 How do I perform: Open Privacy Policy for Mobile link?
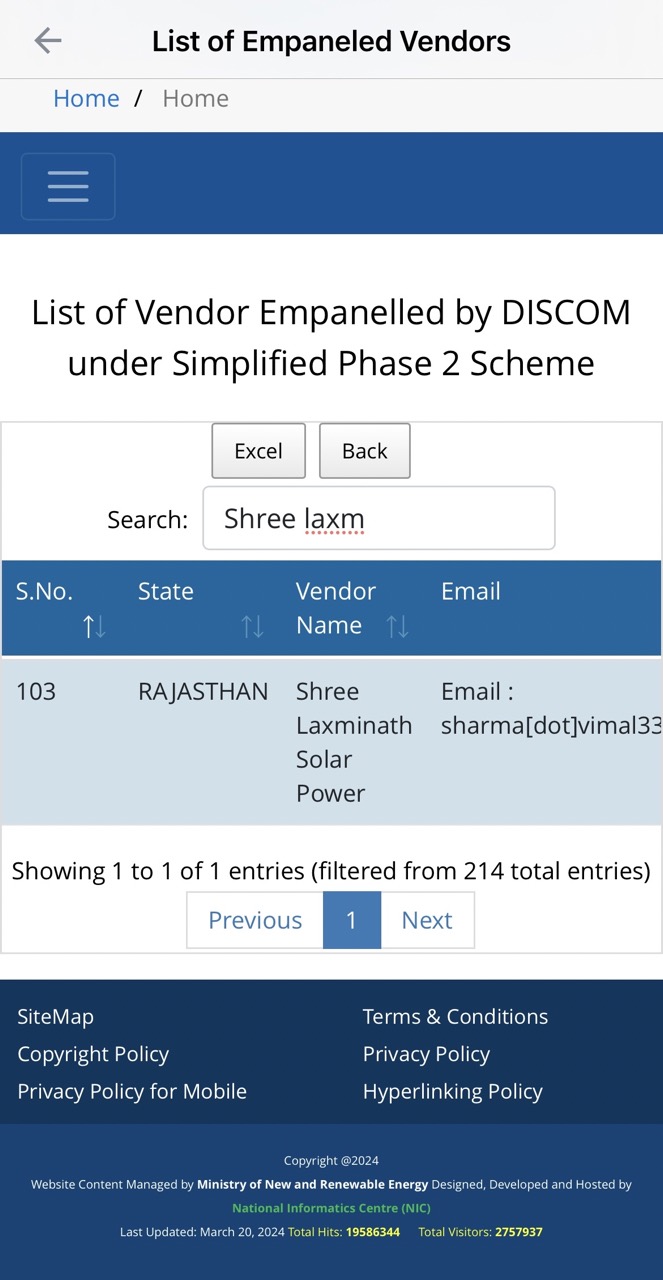click(x=132, y=1091)
